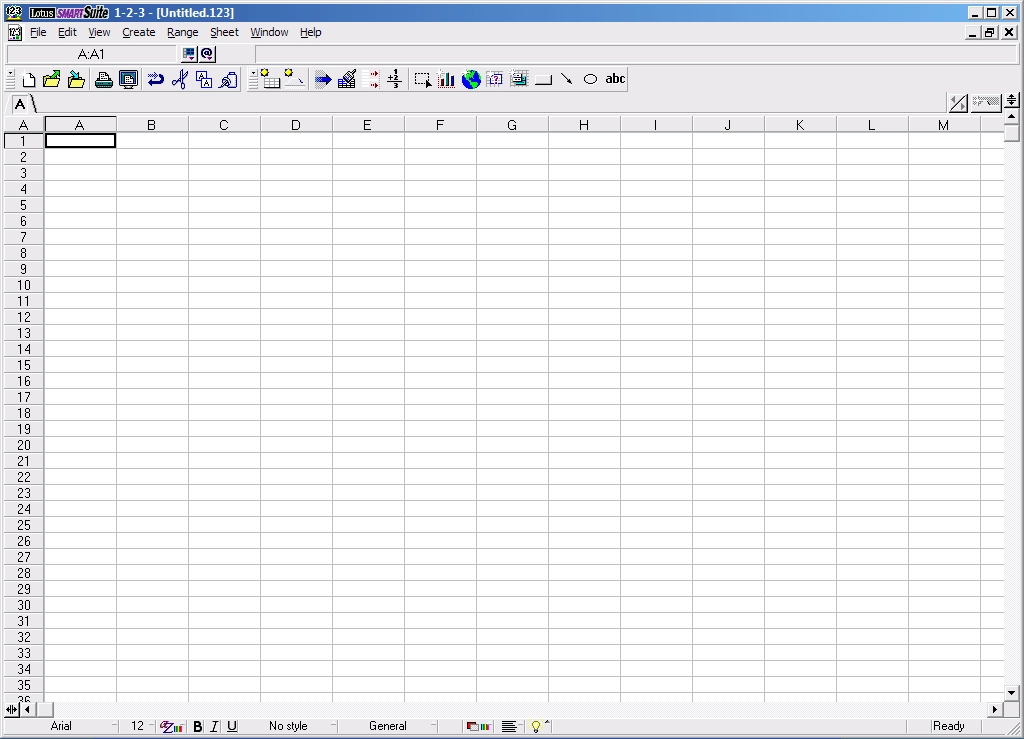
Task: Click the globe map icon
Action: [471, 80]
